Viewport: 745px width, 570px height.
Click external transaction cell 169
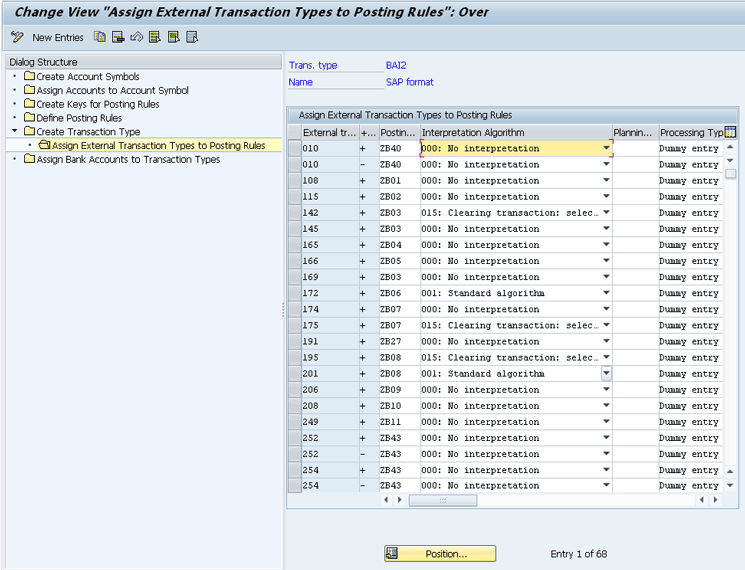(x=330, y=277)
